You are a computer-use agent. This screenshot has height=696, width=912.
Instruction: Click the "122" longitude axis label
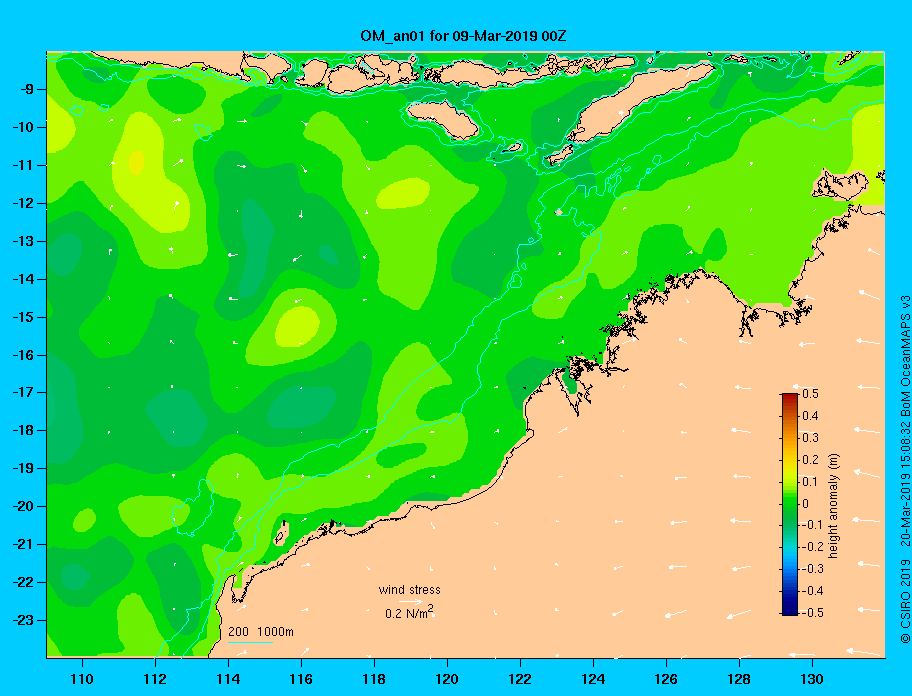point(520,679)
